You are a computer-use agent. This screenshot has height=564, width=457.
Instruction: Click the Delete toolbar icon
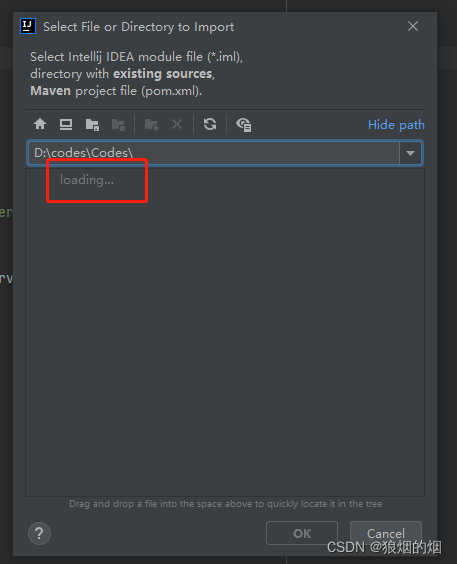coord(177,124)
